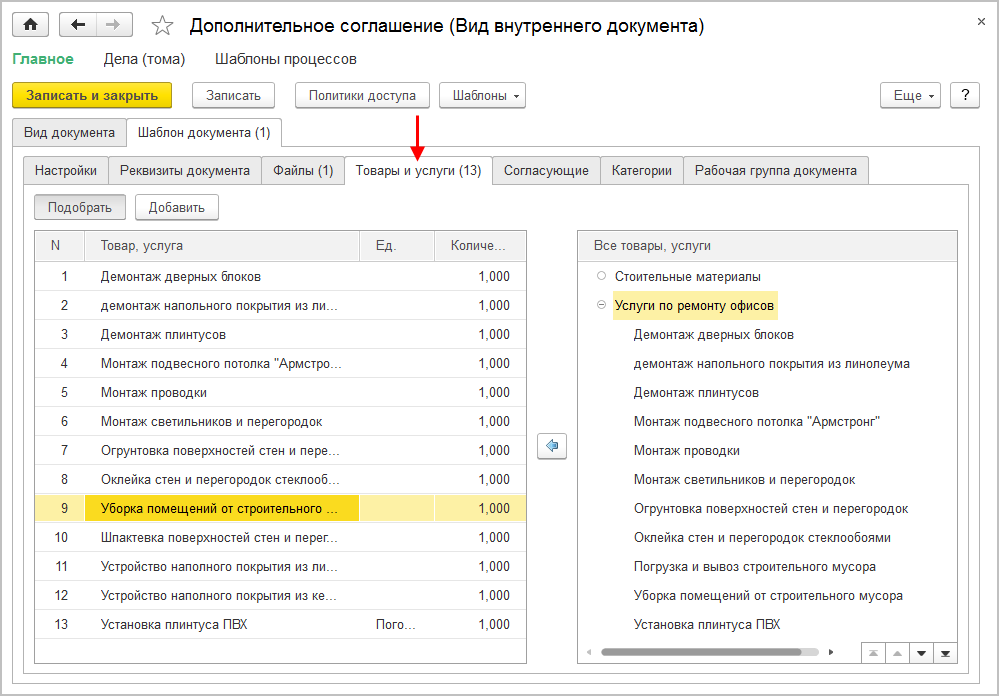
Task: Select tree item Уборка помещений от строительного мусора
Action: coord(768,596)
